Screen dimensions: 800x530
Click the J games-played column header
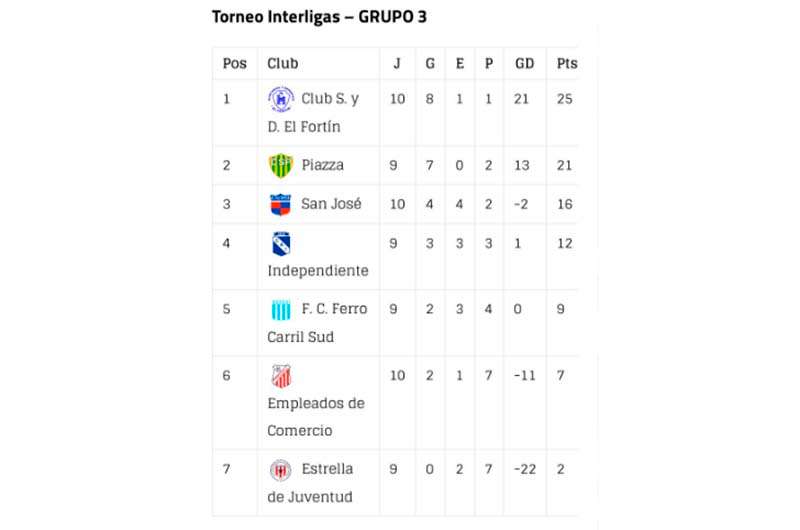point(397,64)
